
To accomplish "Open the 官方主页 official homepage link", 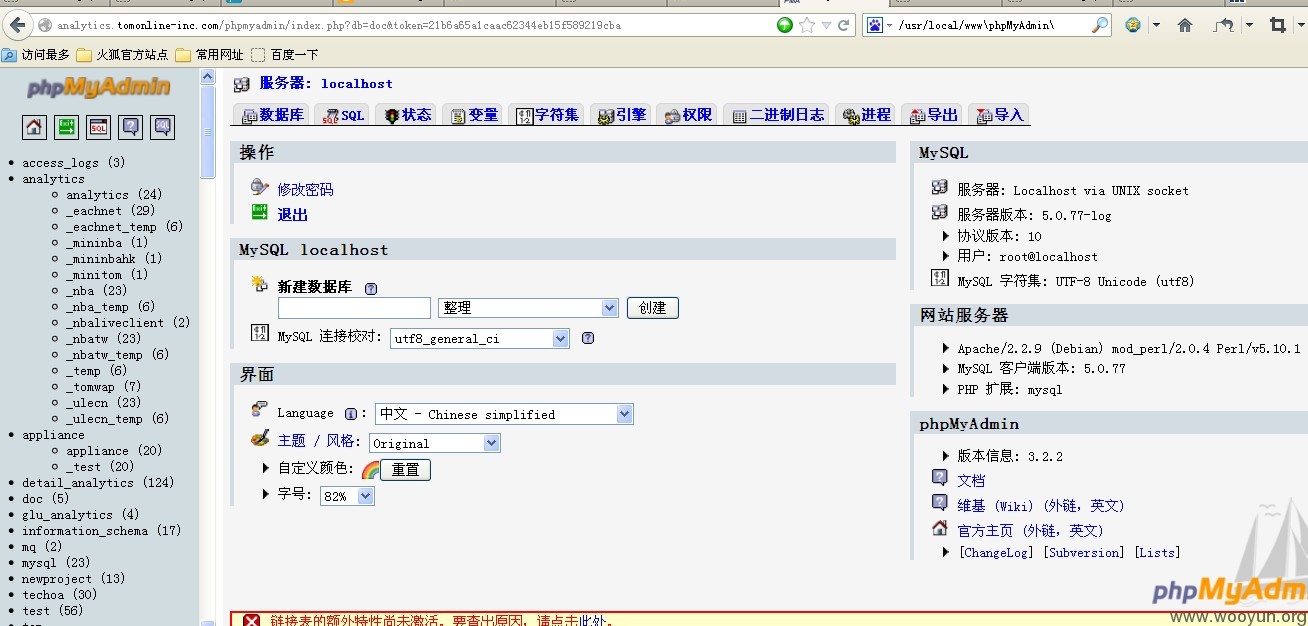I will click(x=1031, y=531).
